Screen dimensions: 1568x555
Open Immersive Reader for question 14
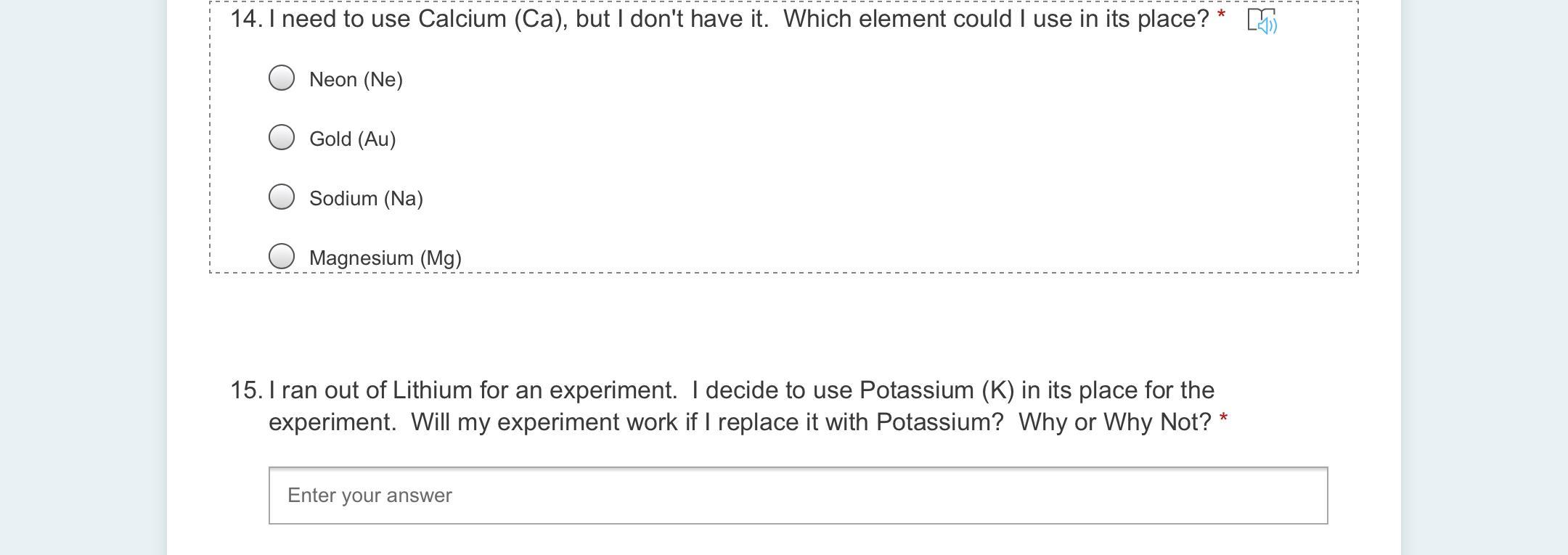[1262, 21]
